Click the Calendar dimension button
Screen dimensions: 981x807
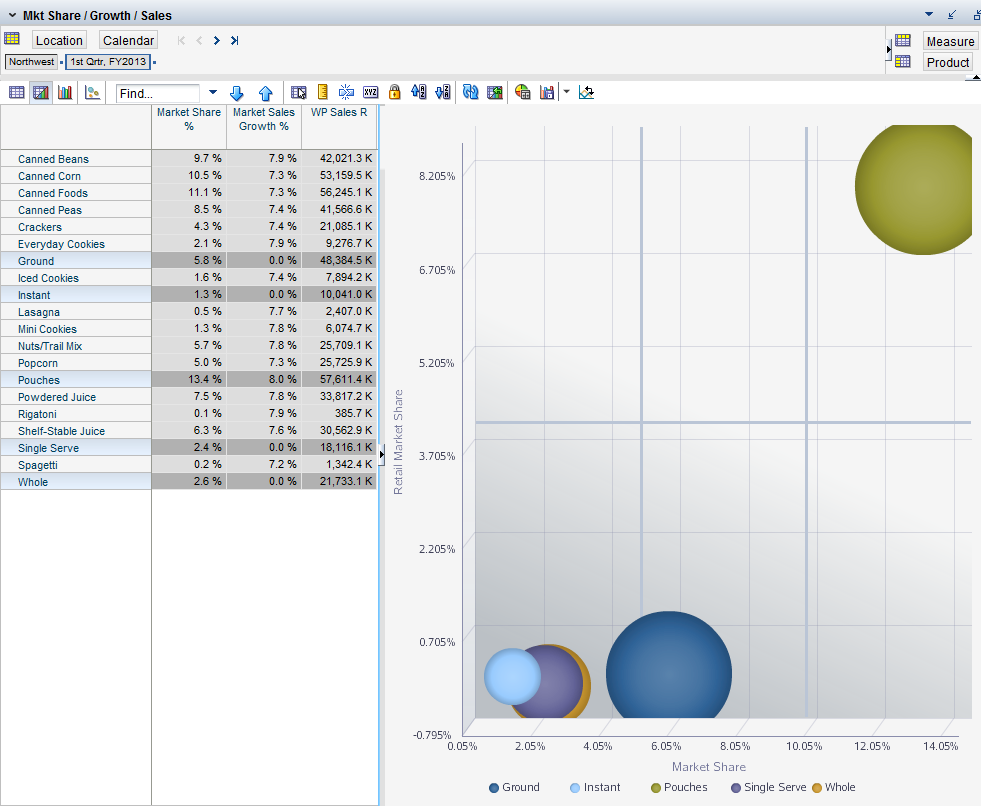(x=128, y=40)
